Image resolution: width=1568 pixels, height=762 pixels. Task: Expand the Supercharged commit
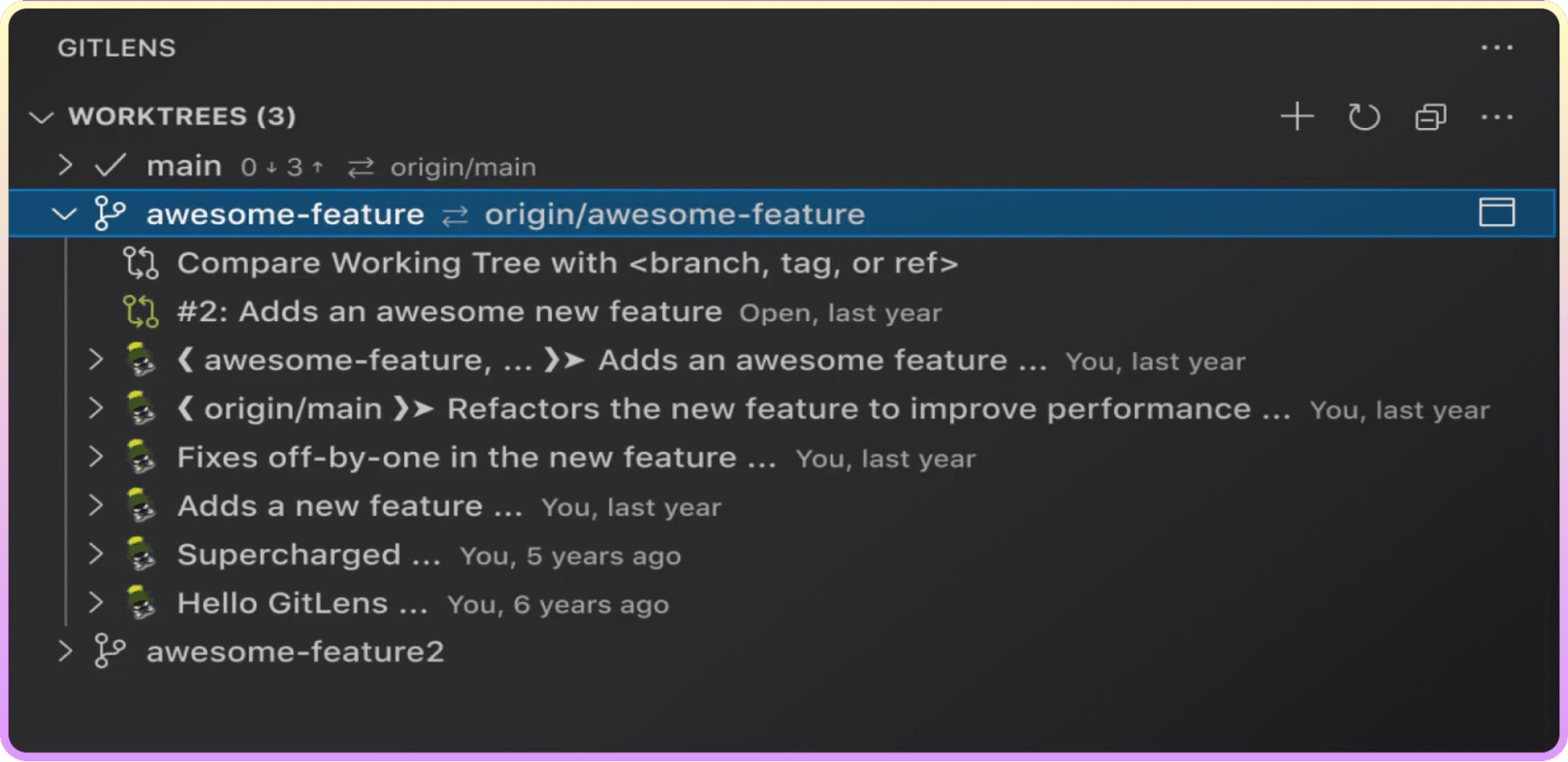tap(96, 554)
